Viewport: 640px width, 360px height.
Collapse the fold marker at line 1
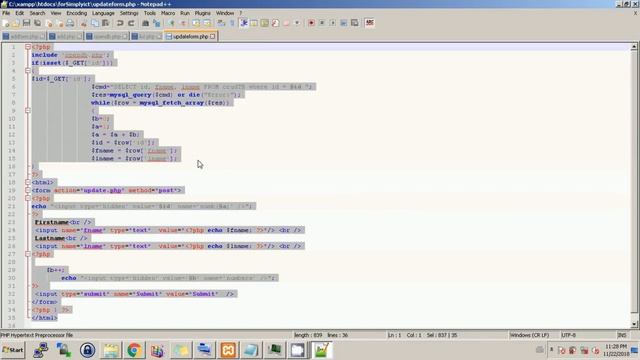coord(28,47)
